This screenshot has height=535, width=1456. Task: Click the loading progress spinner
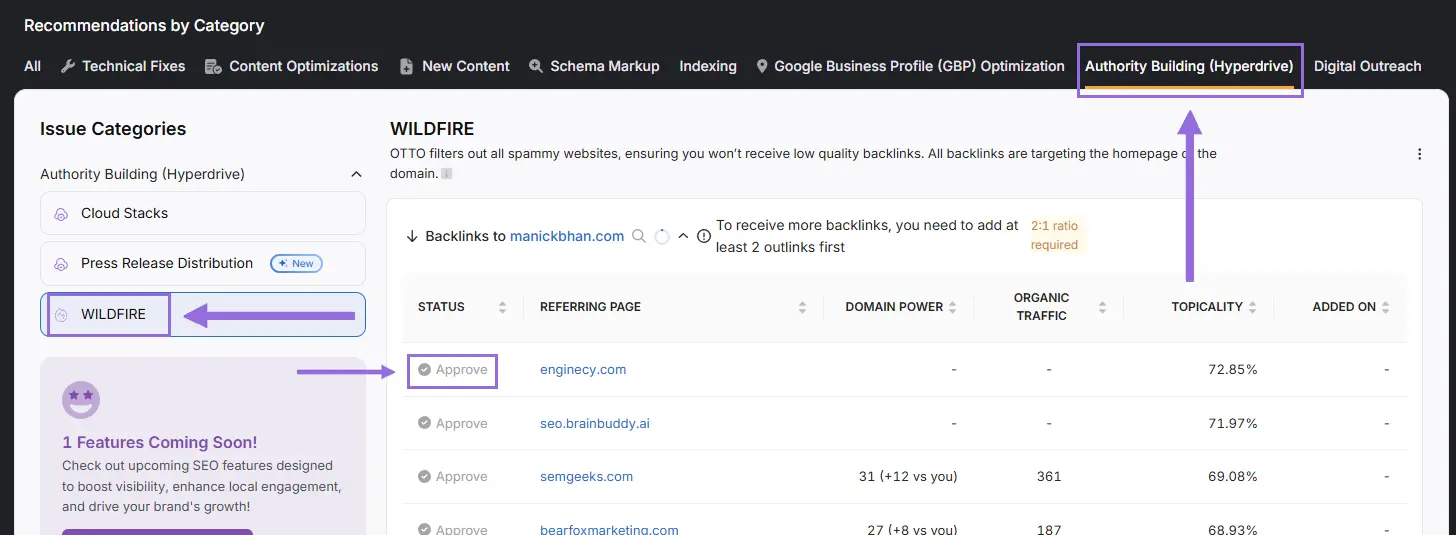pyautogui.click(x=662, y=237)
